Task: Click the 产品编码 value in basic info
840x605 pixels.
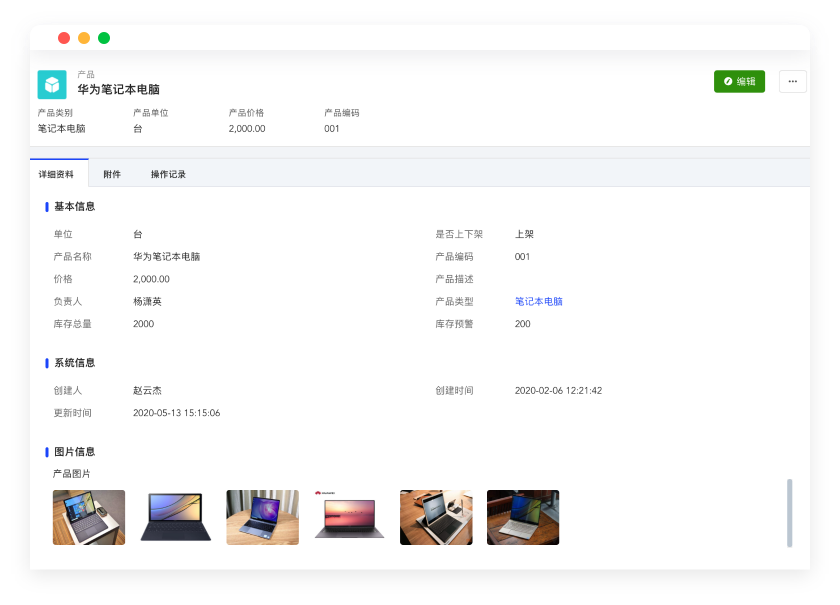Action: click(x=522, y=257)
